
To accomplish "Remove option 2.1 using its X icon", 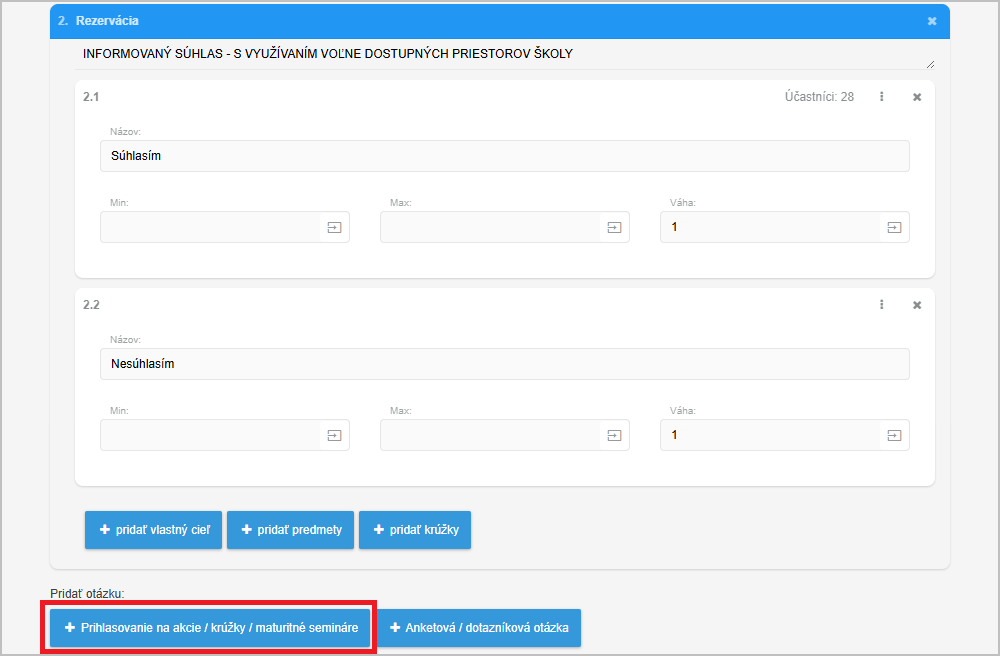I will (x=917, y=97).
